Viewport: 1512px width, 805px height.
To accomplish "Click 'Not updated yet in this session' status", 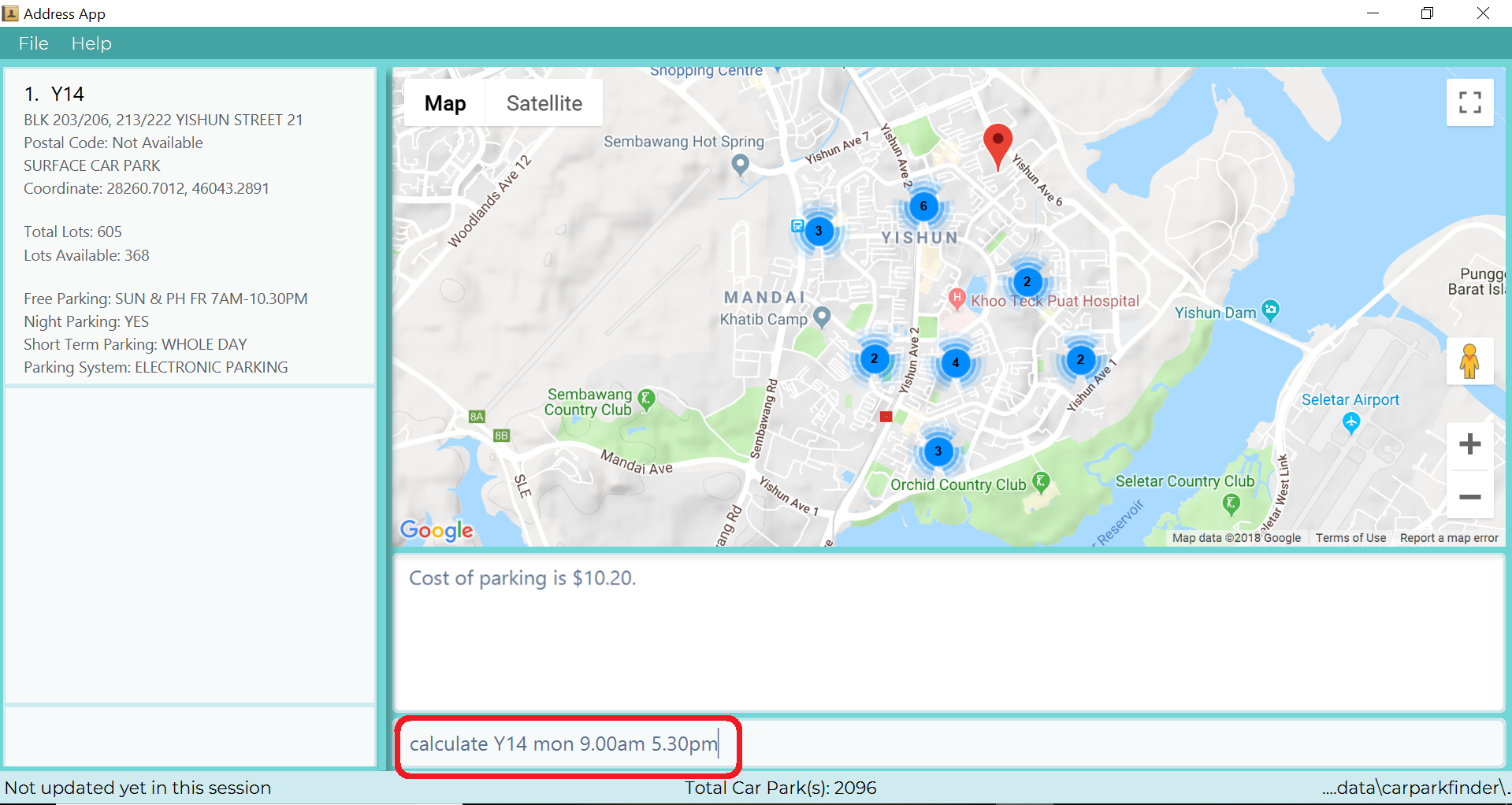I will (138, 788).
